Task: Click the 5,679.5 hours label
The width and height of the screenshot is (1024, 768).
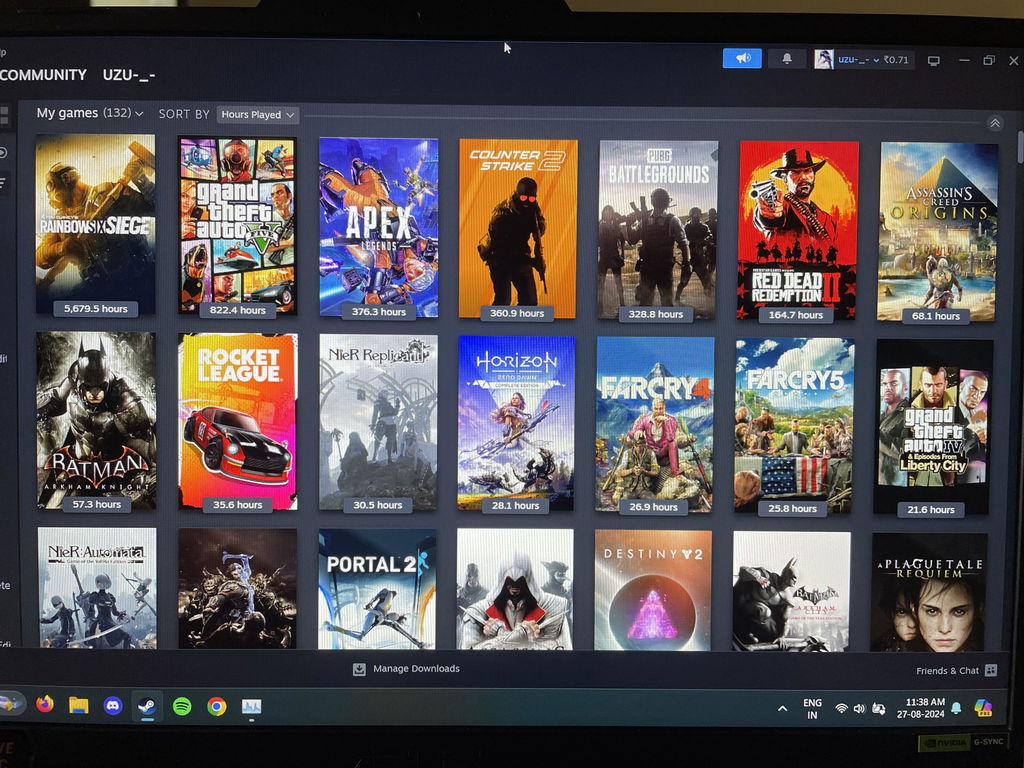Action: tap(95, 308)
